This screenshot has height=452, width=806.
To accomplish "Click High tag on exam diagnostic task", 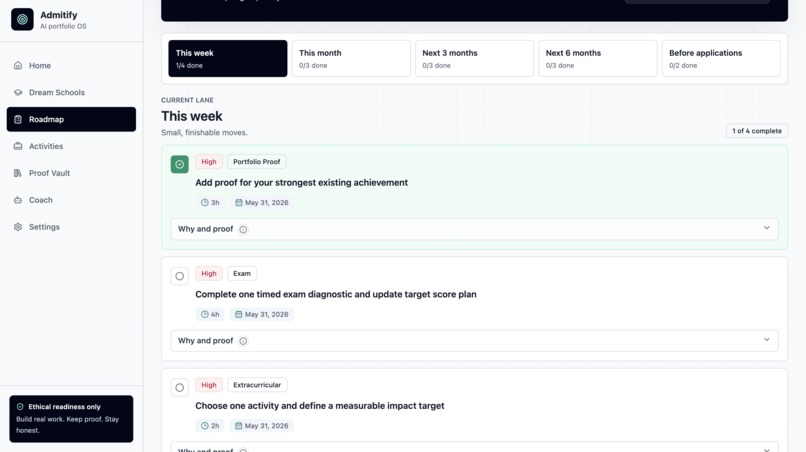I will click(x=209, y=274).
